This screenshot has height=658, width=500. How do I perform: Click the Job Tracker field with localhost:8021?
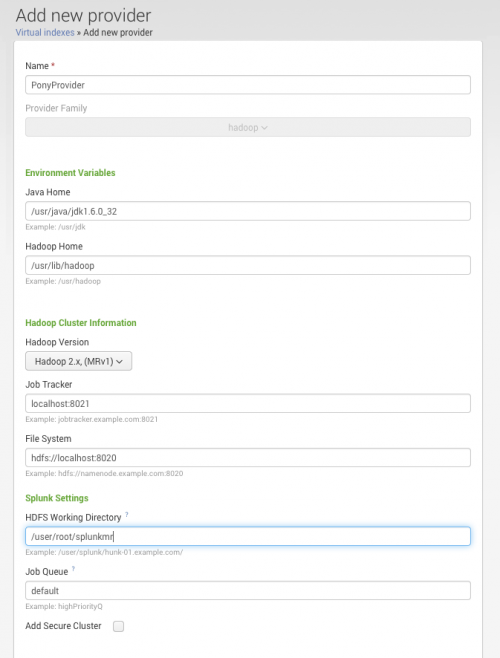[x=248, y=403]
